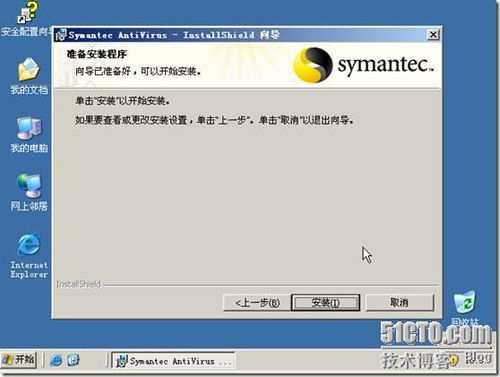Click the installer icon in the title bar

pyautogui.click(x=61, y=35)
